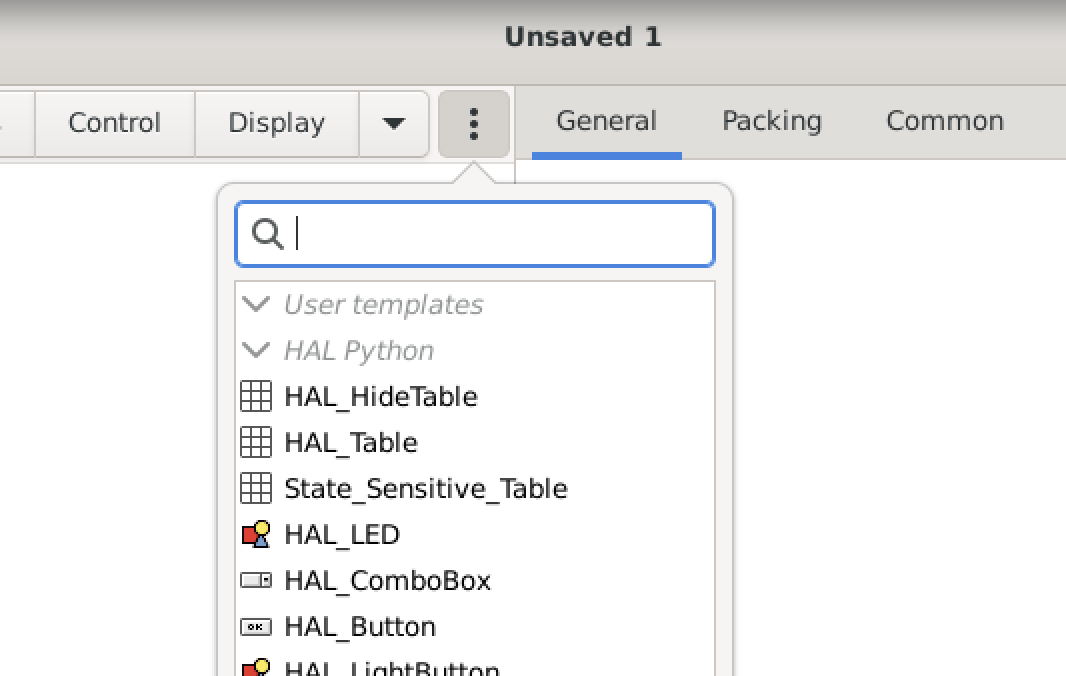Viewport: 1066px width, 676px height.
Task: Collapse the User templates group
Action: (256, 304)
